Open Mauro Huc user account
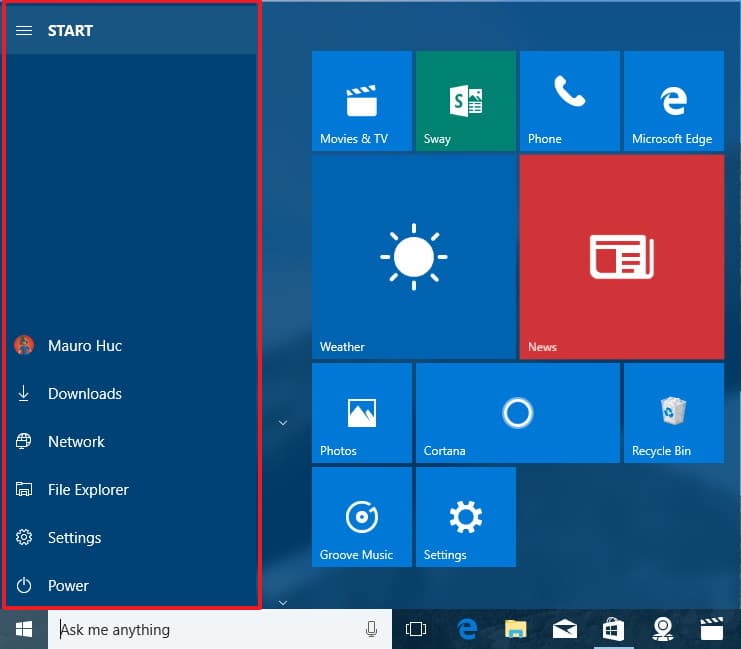 point(131,346)
